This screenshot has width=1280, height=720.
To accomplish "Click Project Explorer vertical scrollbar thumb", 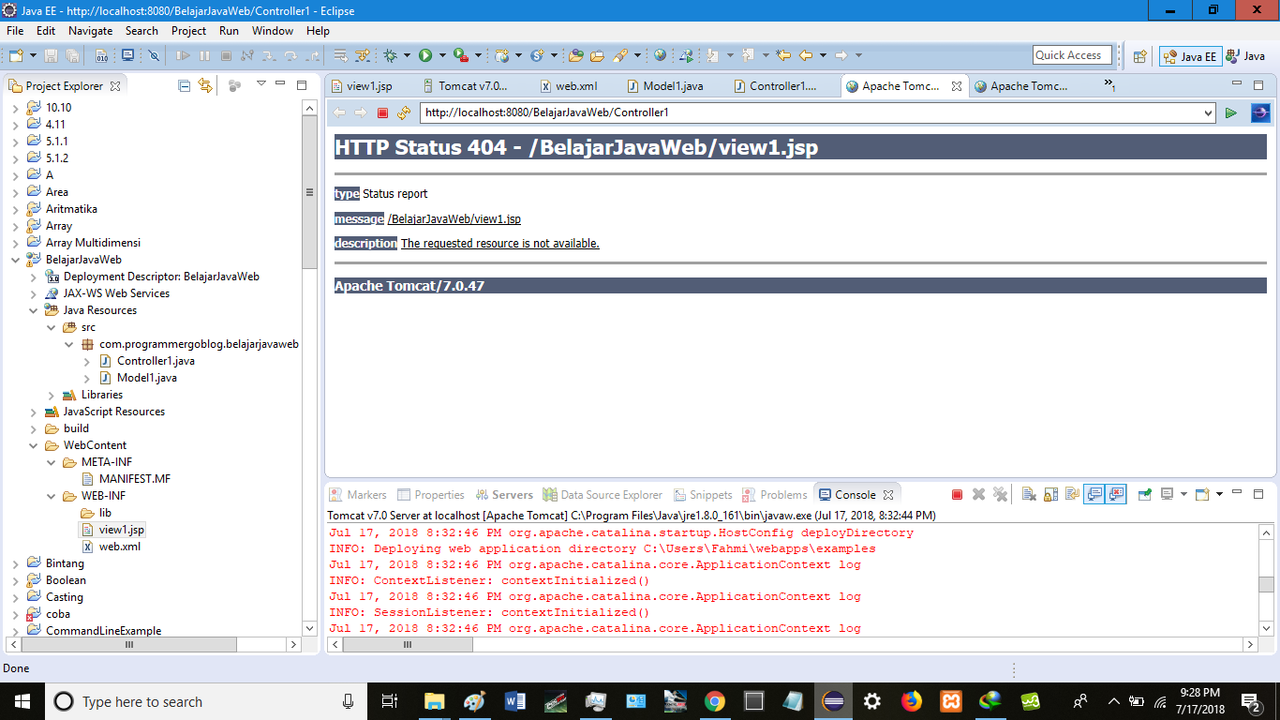I will (309, 192).
